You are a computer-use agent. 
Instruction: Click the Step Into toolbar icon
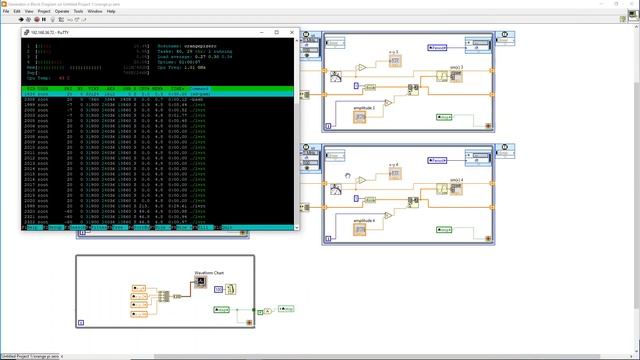(70, 20)
